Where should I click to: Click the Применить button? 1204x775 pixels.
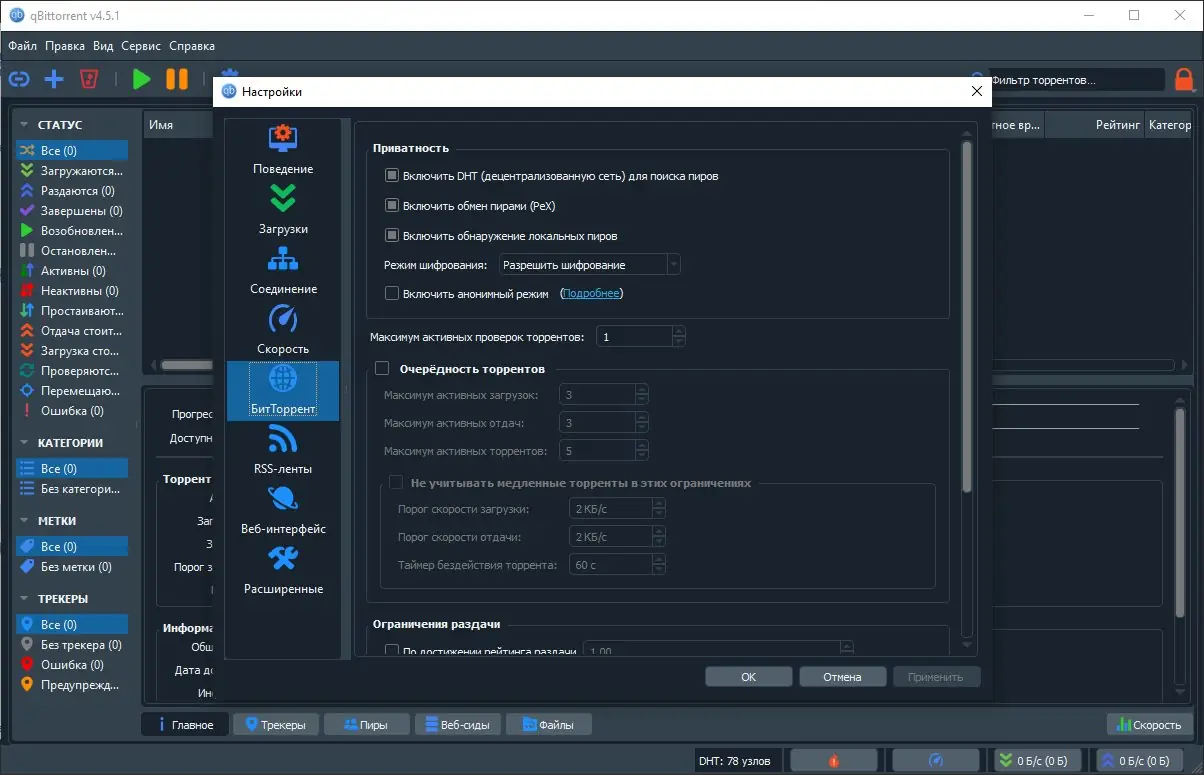[x=936, y=676]
